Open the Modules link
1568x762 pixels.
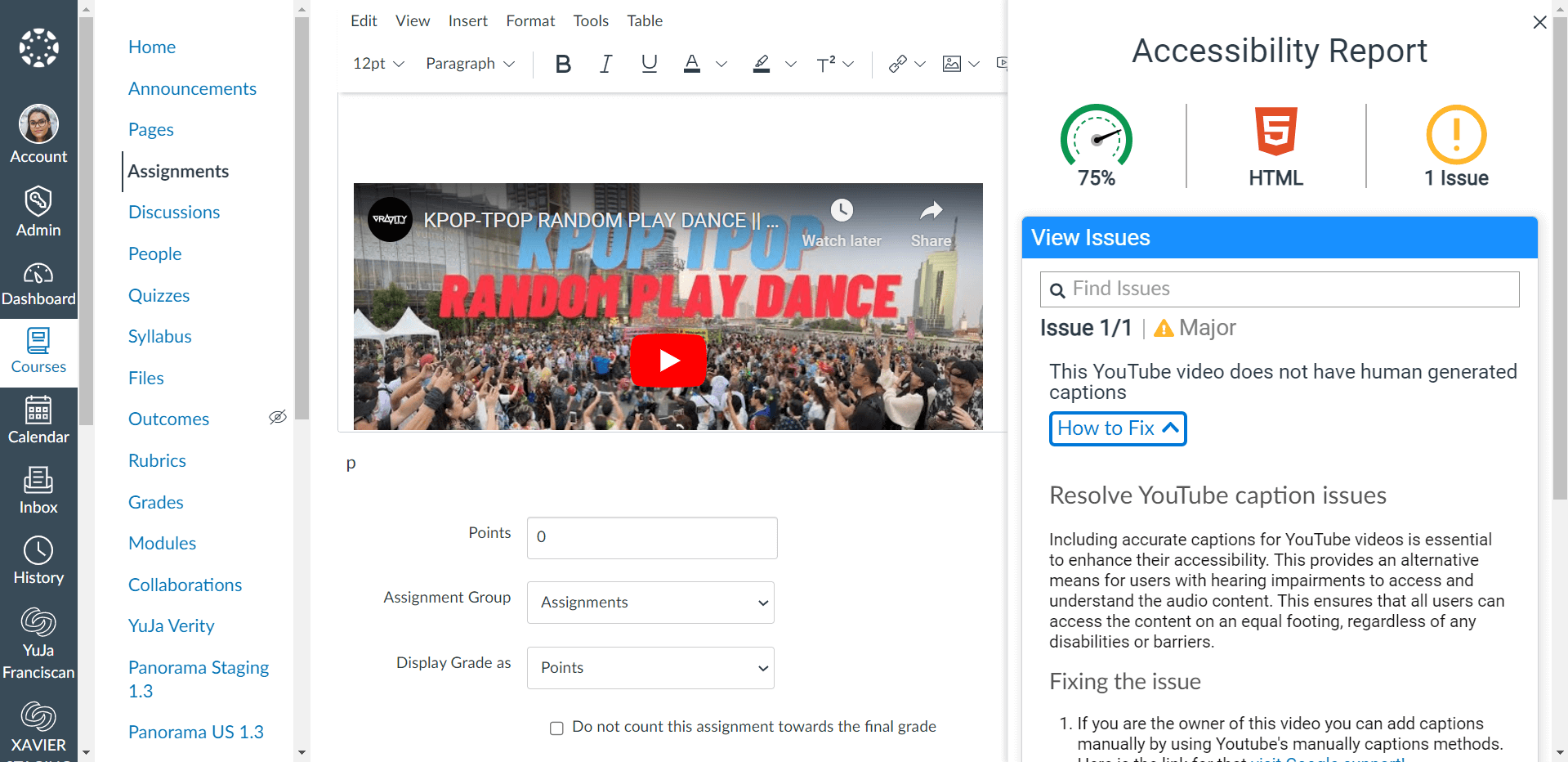pos(162,543)
